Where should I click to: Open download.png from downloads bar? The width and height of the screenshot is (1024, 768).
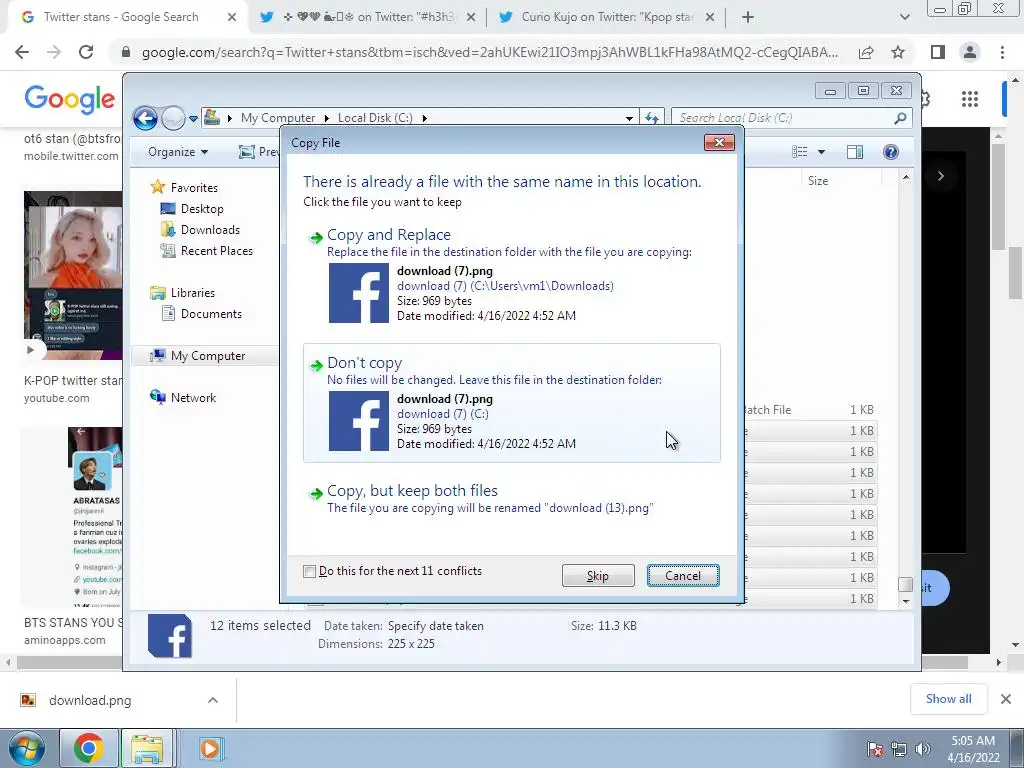[89, 700]
